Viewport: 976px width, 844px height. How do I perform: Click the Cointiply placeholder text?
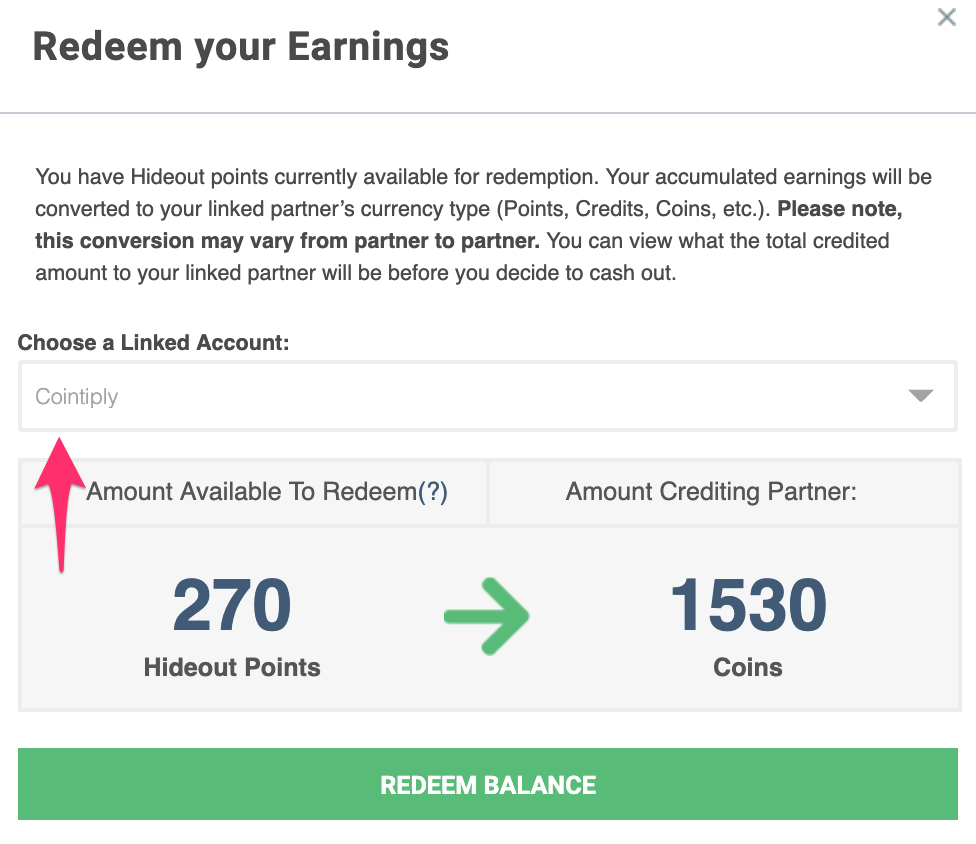76,396
